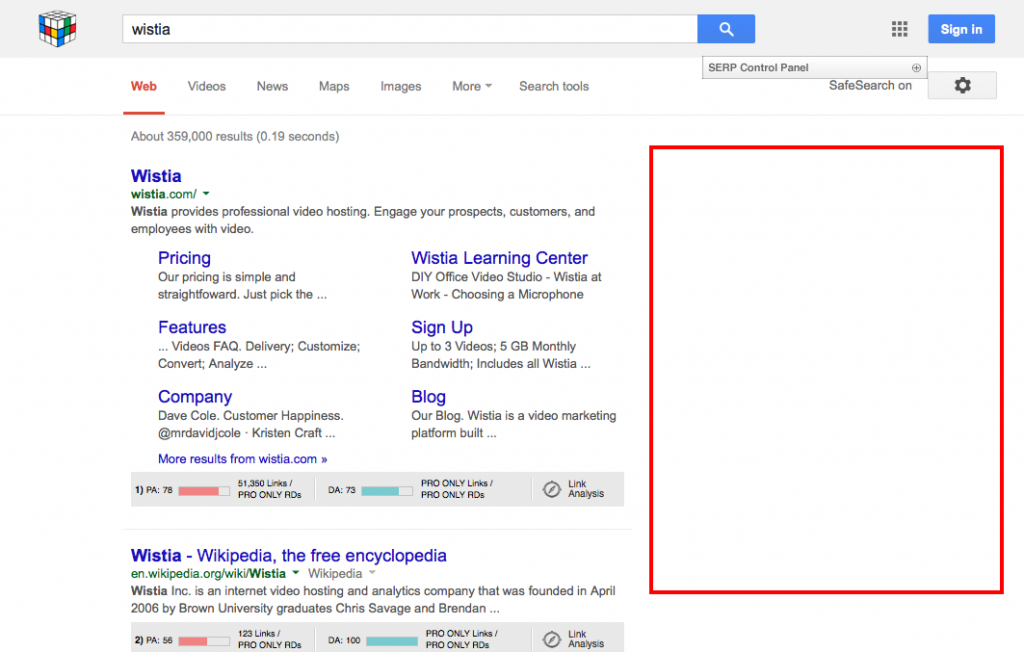1024x652 pixels.
Task: Click the SafeSearch on label
Action: 870,86
